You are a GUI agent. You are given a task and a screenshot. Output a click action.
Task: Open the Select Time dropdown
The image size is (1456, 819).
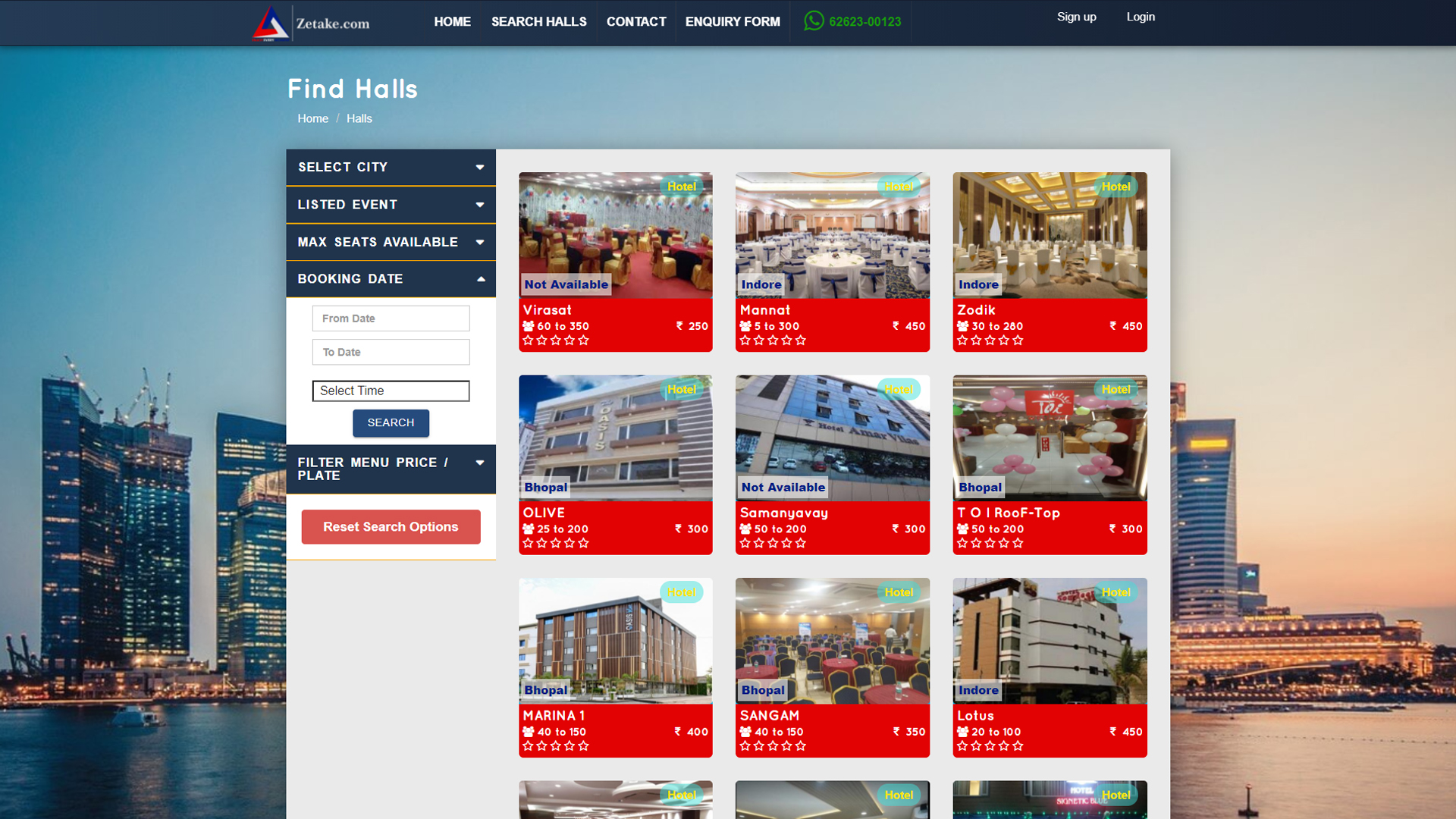coord(391,391)
